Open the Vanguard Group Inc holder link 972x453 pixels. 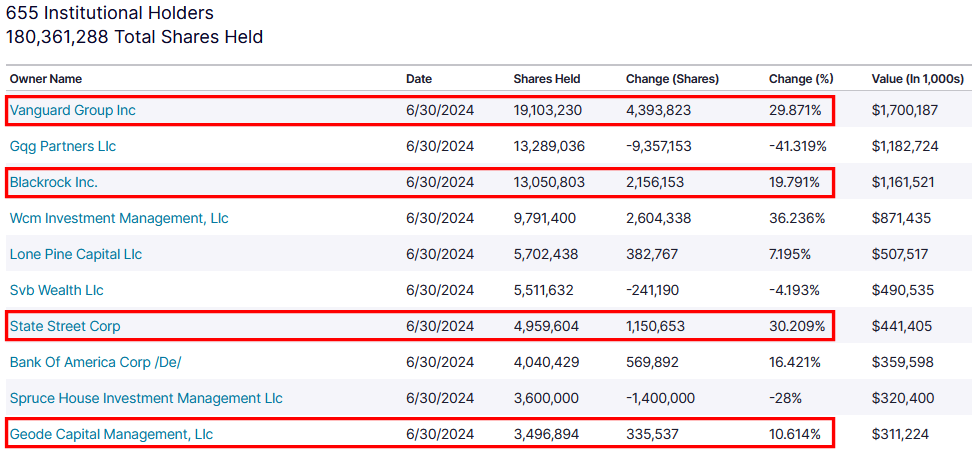coord(73,111)
